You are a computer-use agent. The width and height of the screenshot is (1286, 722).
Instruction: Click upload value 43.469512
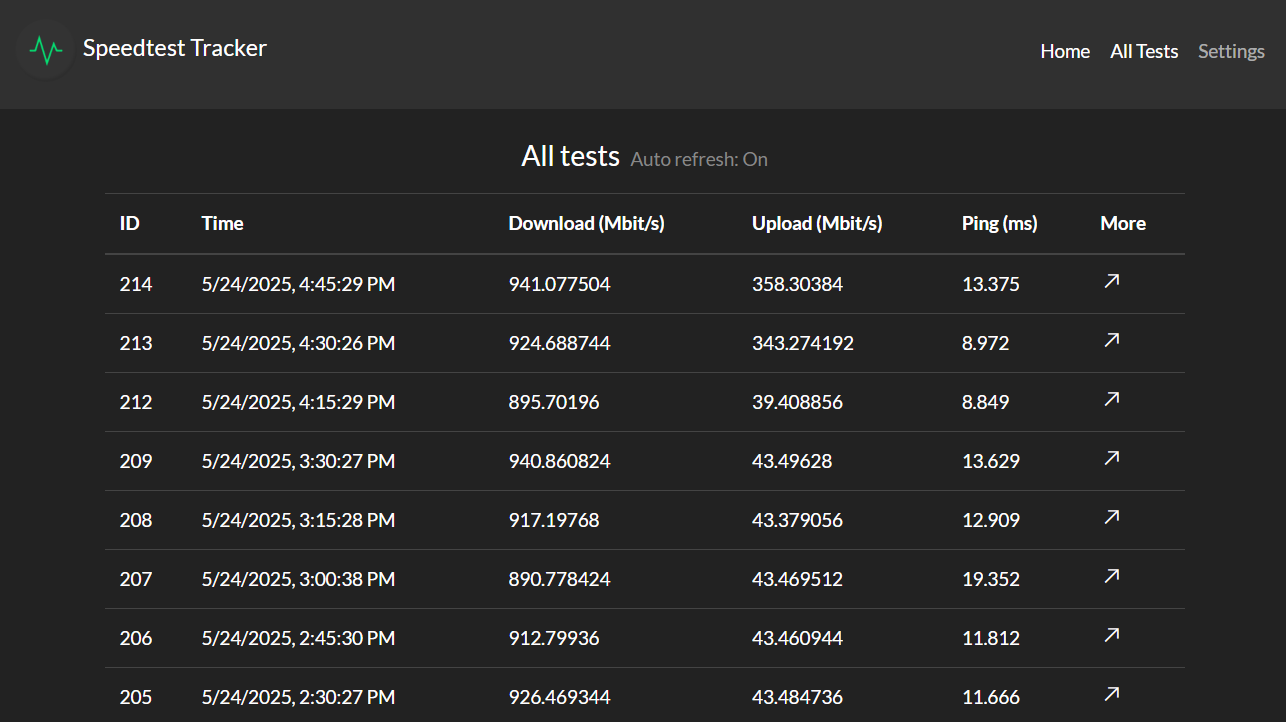(x=797, y=579)
